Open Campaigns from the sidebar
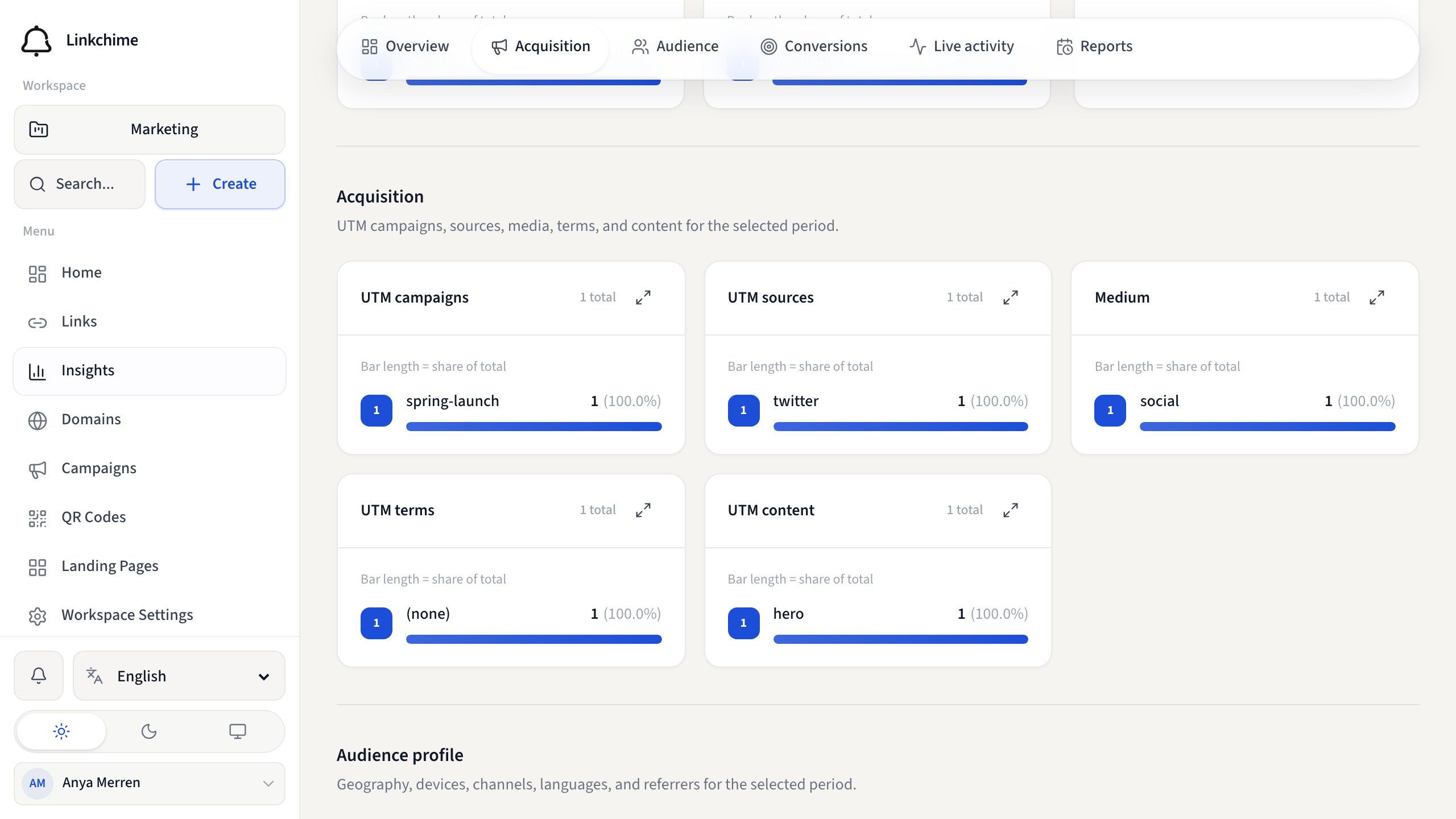 (150, 469)
